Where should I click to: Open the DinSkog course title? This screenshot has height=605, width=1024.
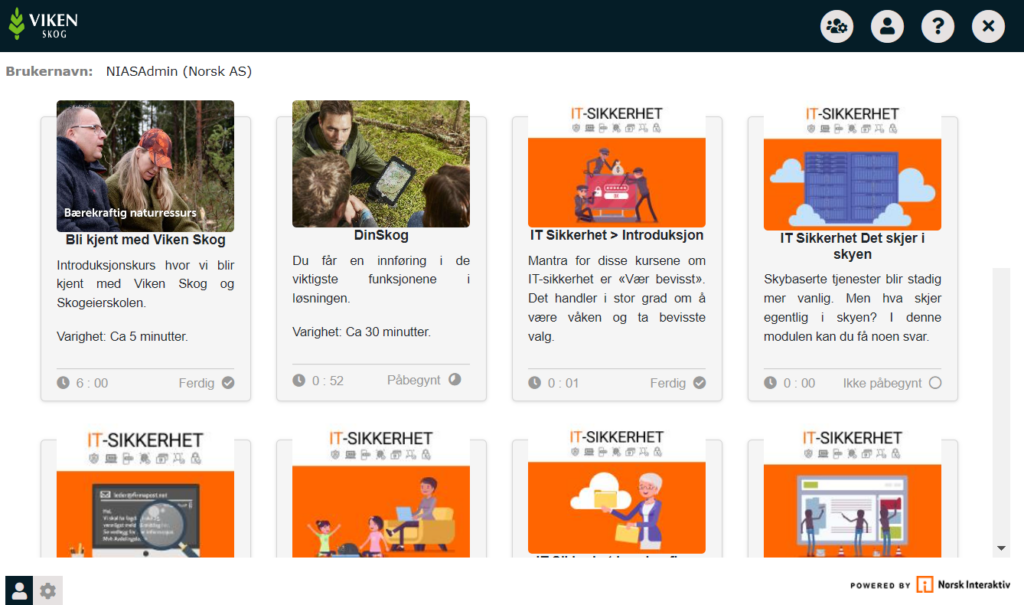point(381,236)
